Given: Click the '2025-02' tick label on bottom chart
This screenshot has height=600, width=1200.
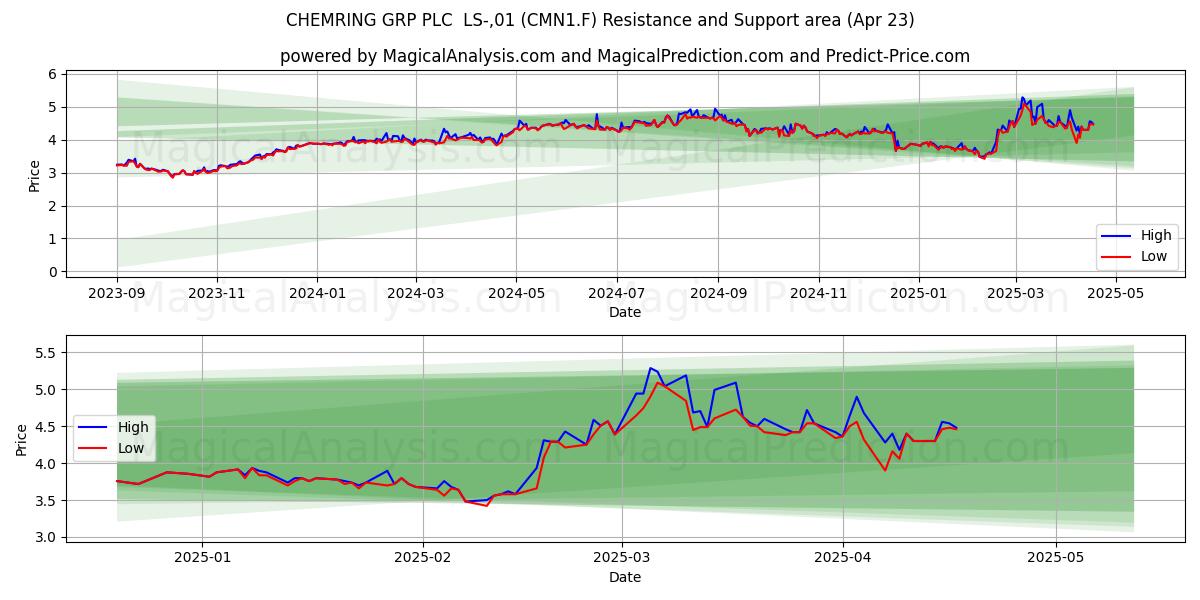Looking at the screenshot, I should (423, 559).
